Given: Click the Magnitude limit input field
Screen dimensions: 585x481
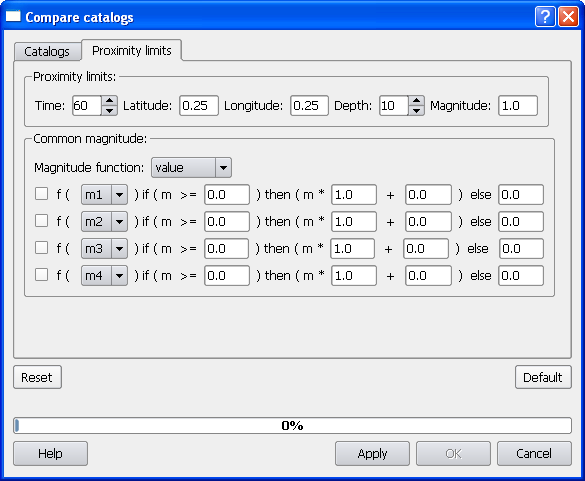Looking at the screenshot, I should pyautogui.click(x=518, y=106).
